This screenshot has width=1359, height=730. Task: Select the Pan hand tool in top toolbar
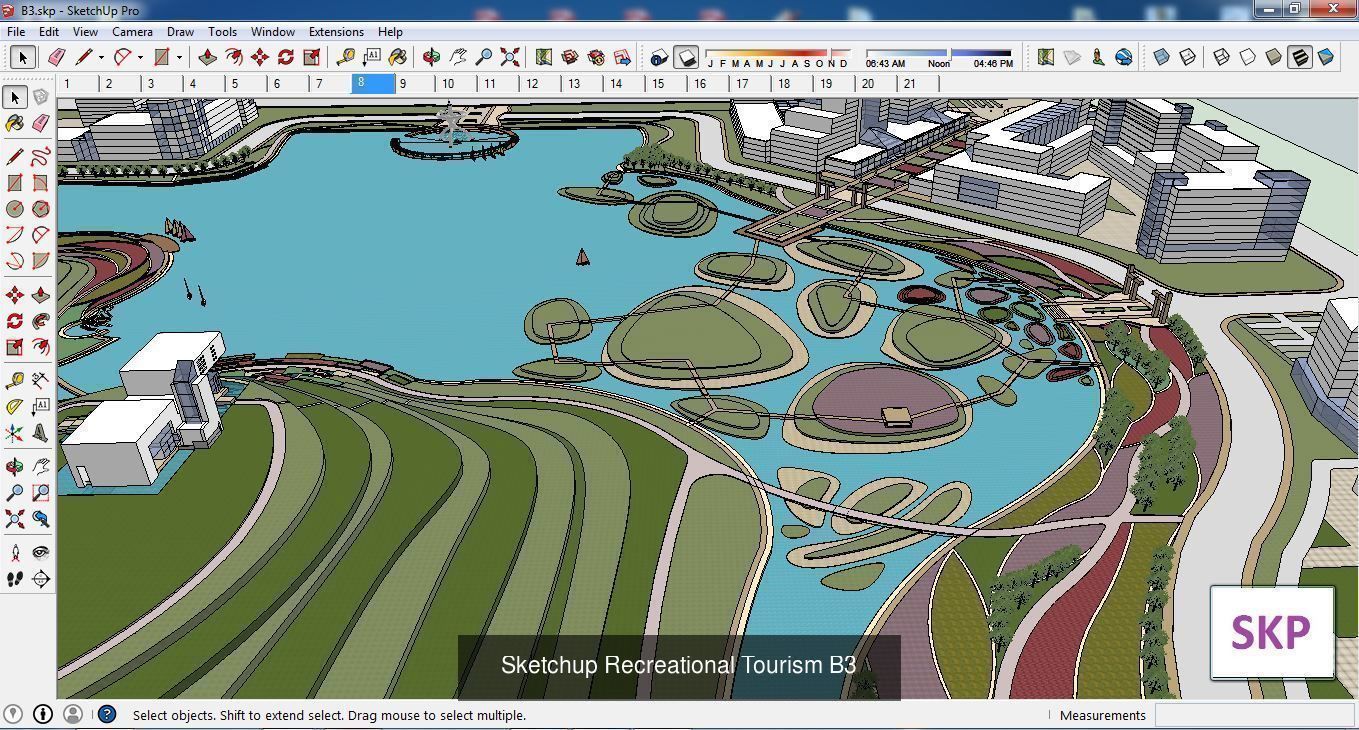[x=457, y=57]
